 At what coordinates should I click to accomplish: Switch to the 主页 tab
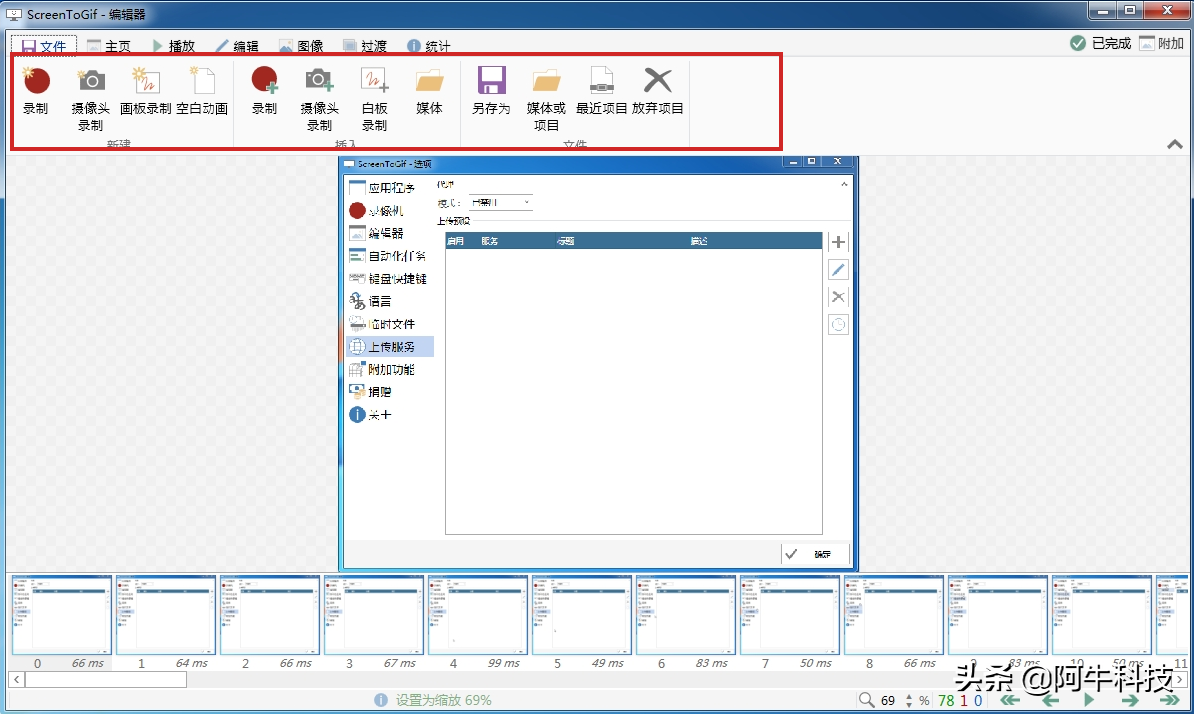coord(109,46)
